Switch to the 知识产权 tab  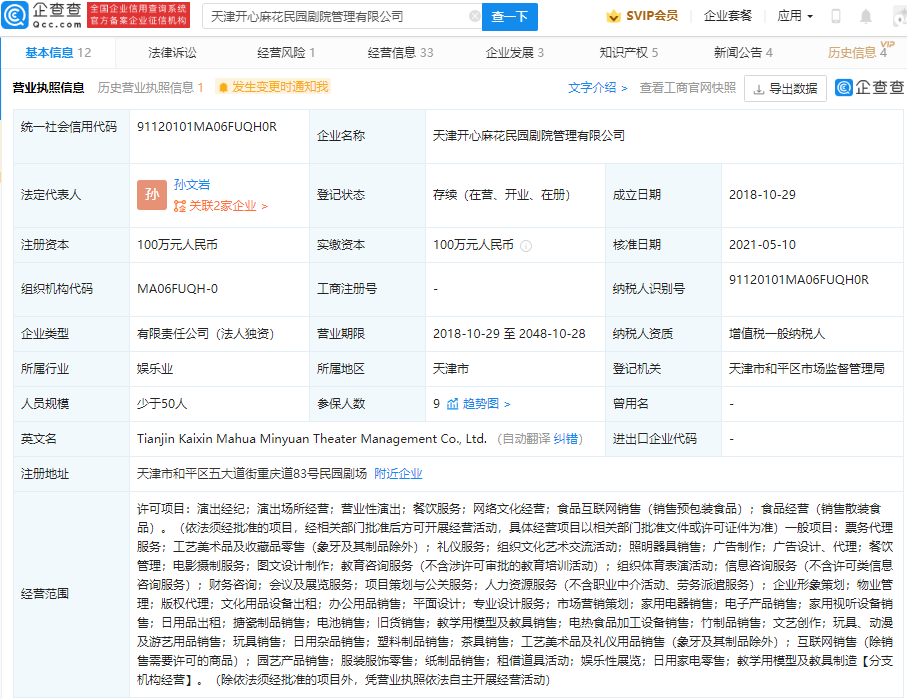point(629,53)
